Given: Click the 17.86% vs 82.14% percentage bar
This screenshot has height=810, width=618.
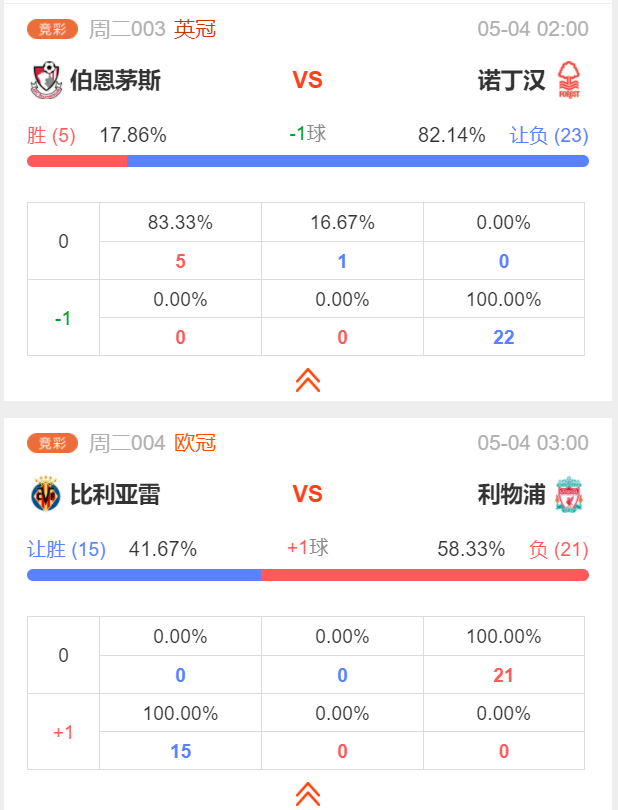Looking at the screenshot, I should tap(308, 161).
